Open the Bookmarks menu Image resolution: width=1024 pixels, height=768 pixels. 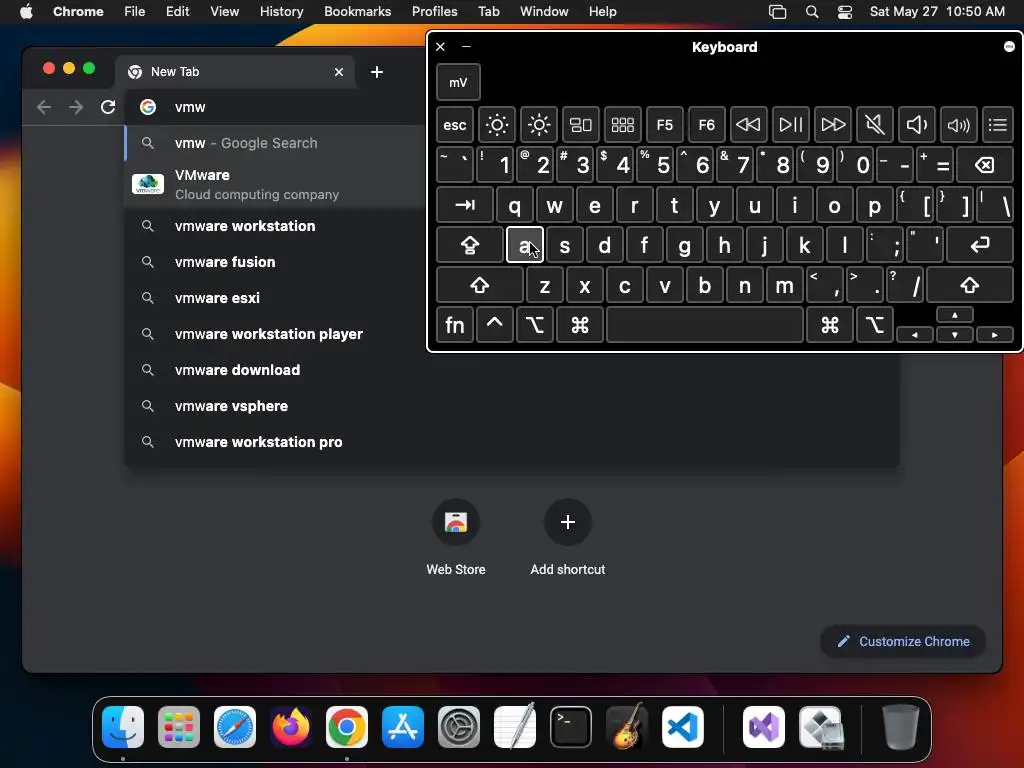pyautogui.click(x=357, y=11)
